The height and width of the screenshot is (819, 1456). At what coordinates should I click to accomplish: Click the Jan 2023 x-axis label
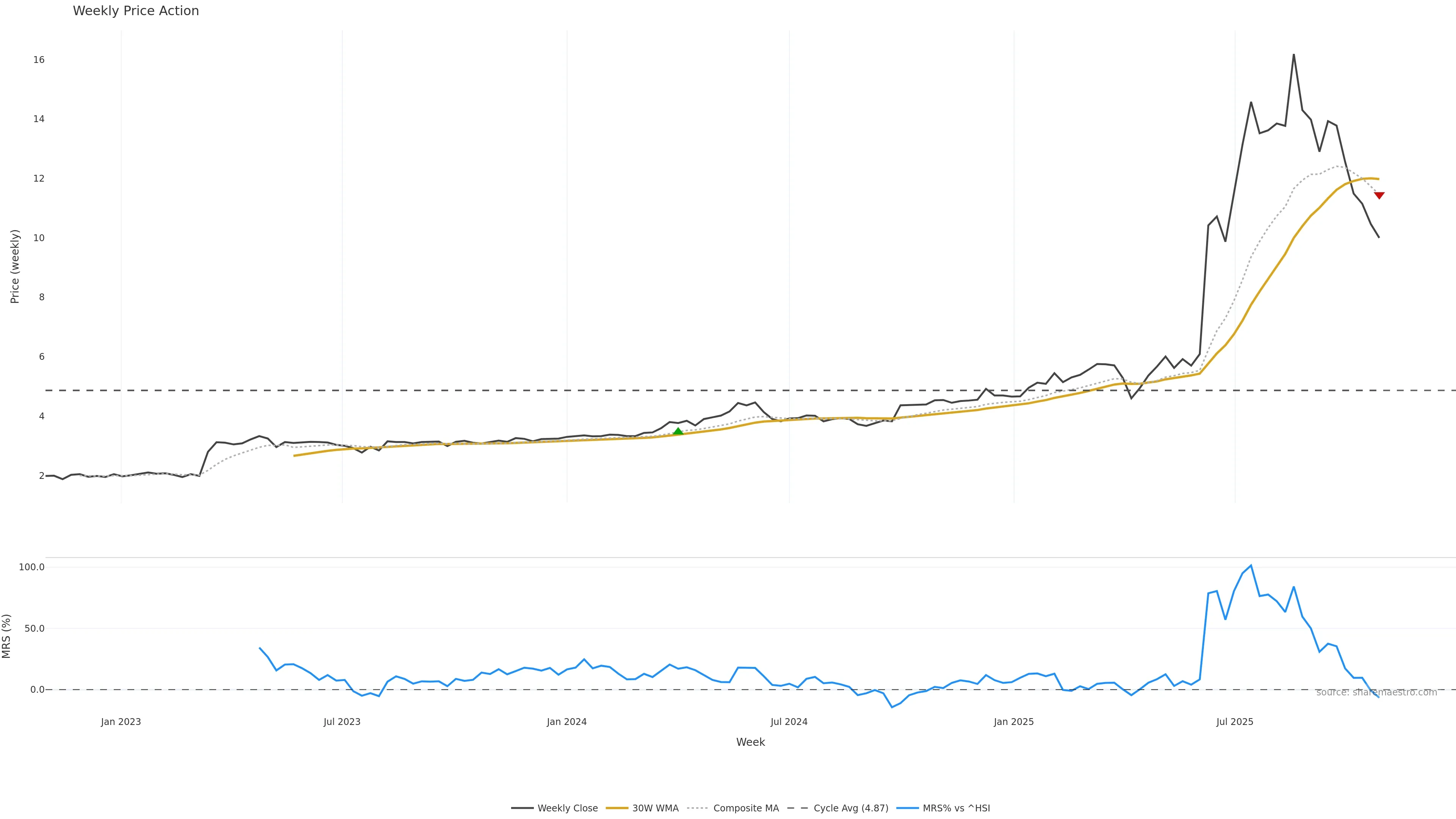click(121, 722)
